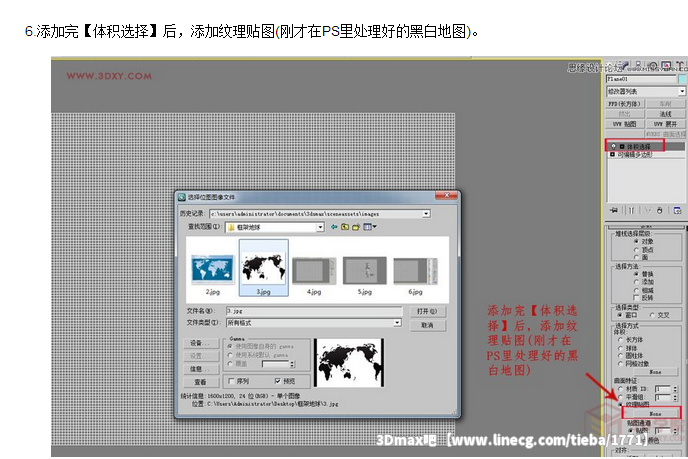
Task: Enable the 反转 checkbox
Action: tap(636, 298)
